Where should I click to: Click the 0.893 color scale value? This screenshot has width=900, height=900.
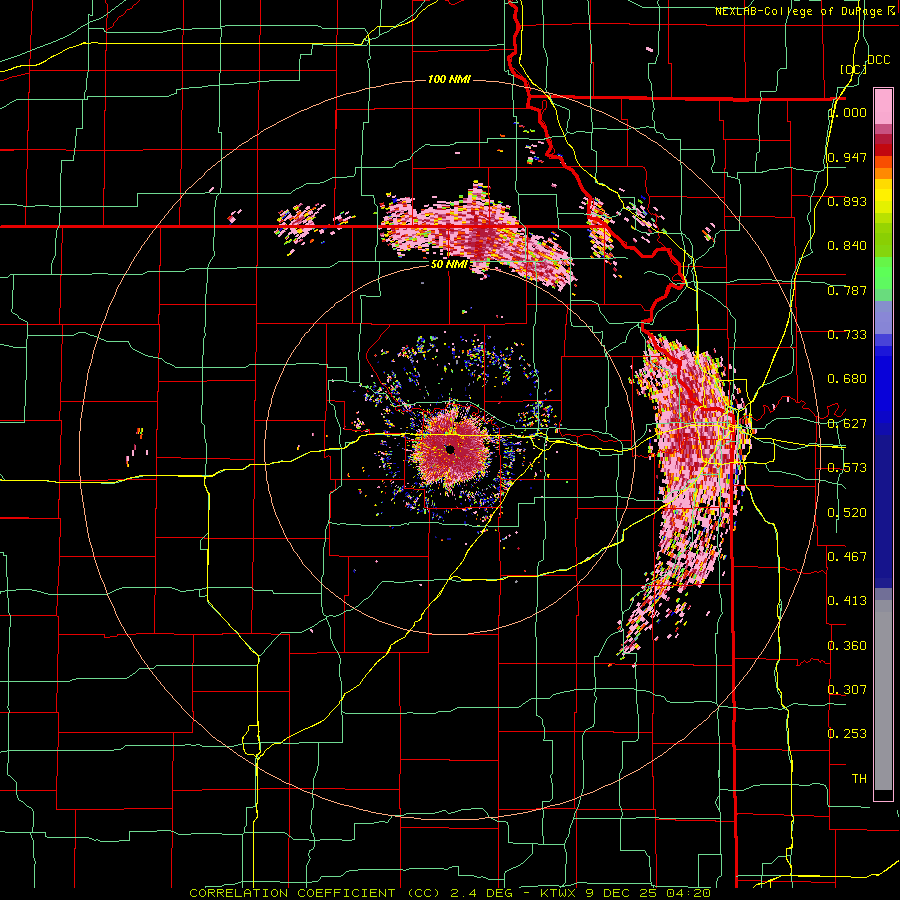point(847,201)
